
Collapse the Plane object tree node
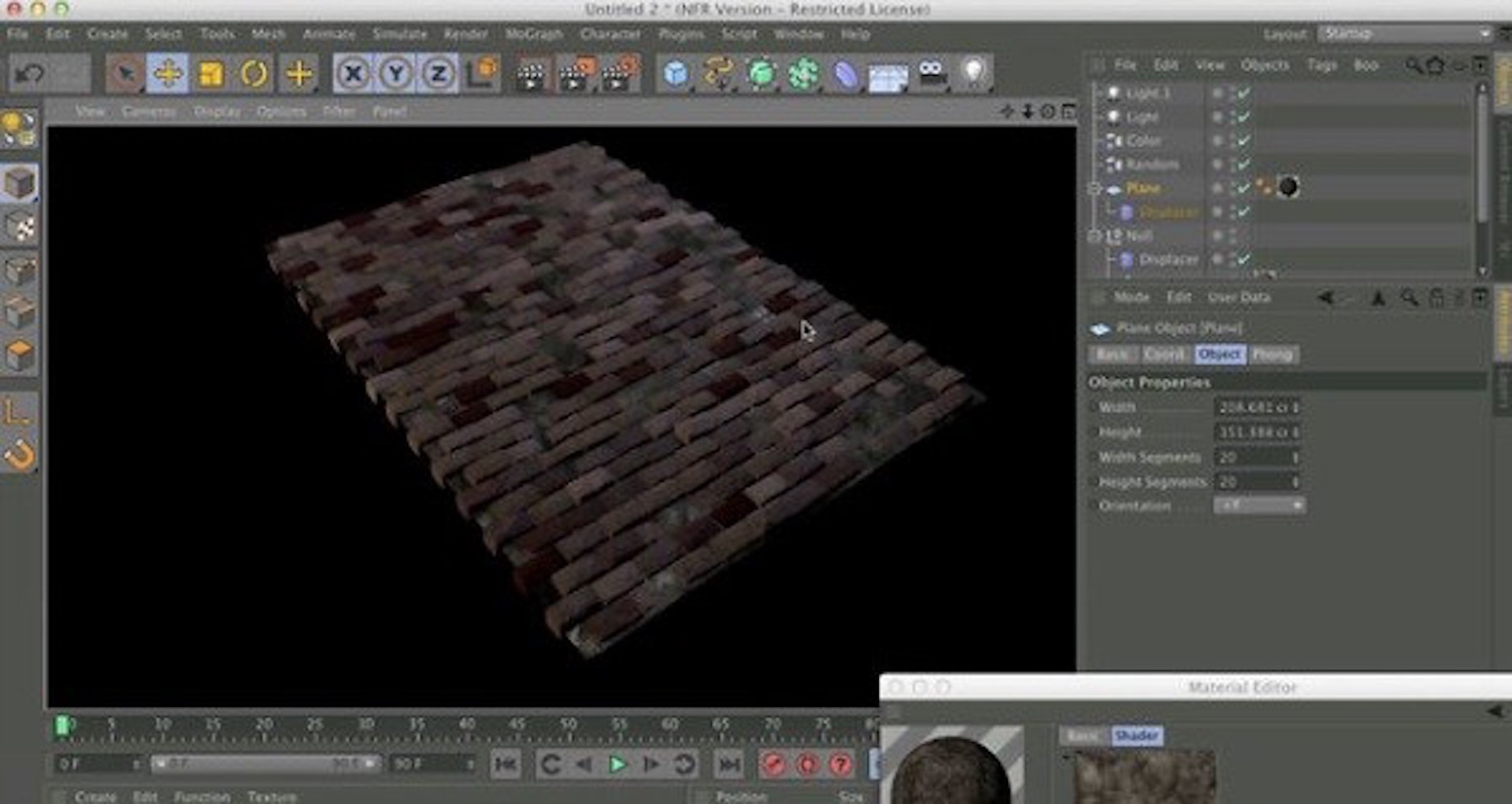(x=1094, y=188)
